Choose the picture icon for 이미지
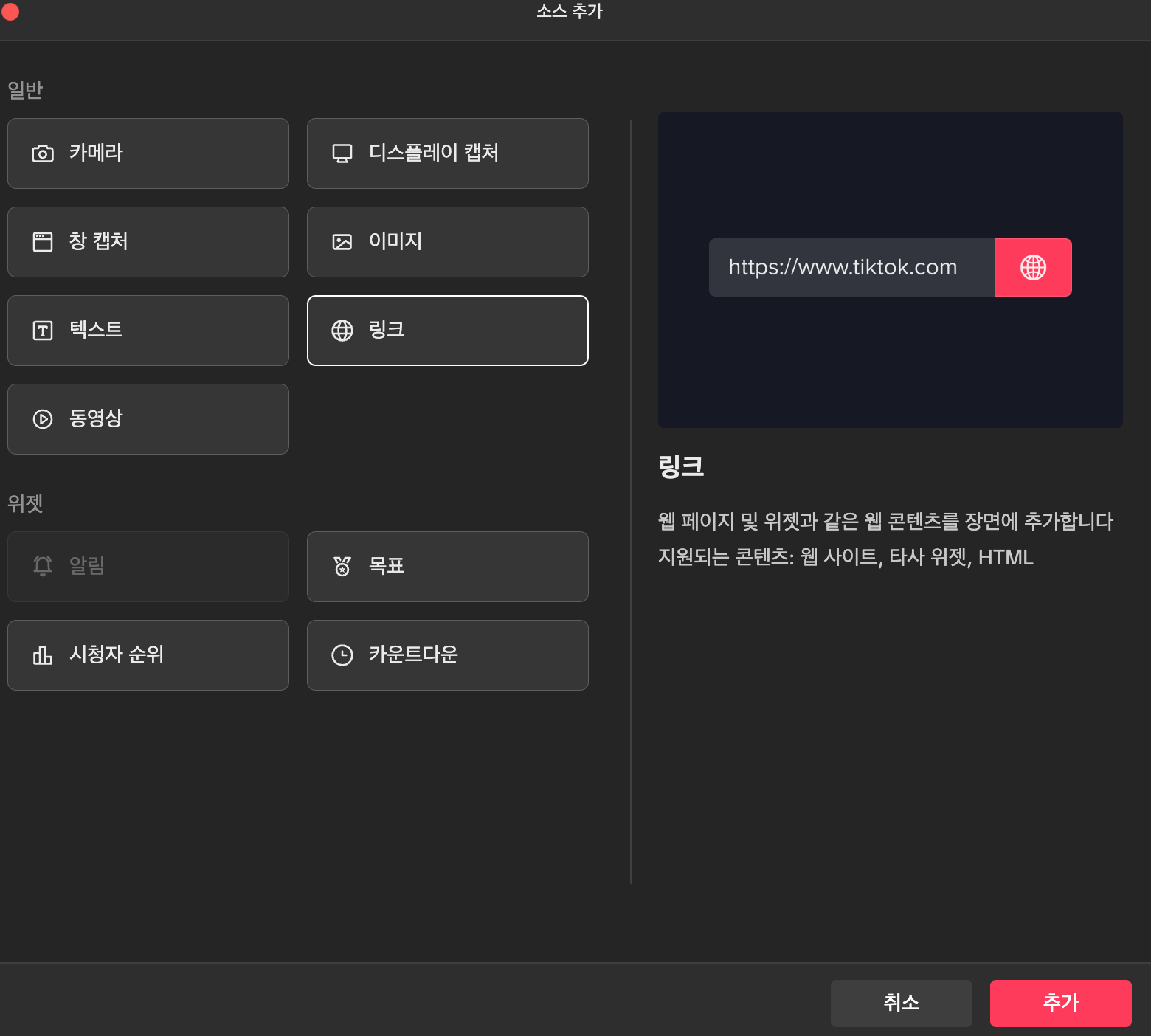This screenshot has width=1151, height=1036. [342, 242]
